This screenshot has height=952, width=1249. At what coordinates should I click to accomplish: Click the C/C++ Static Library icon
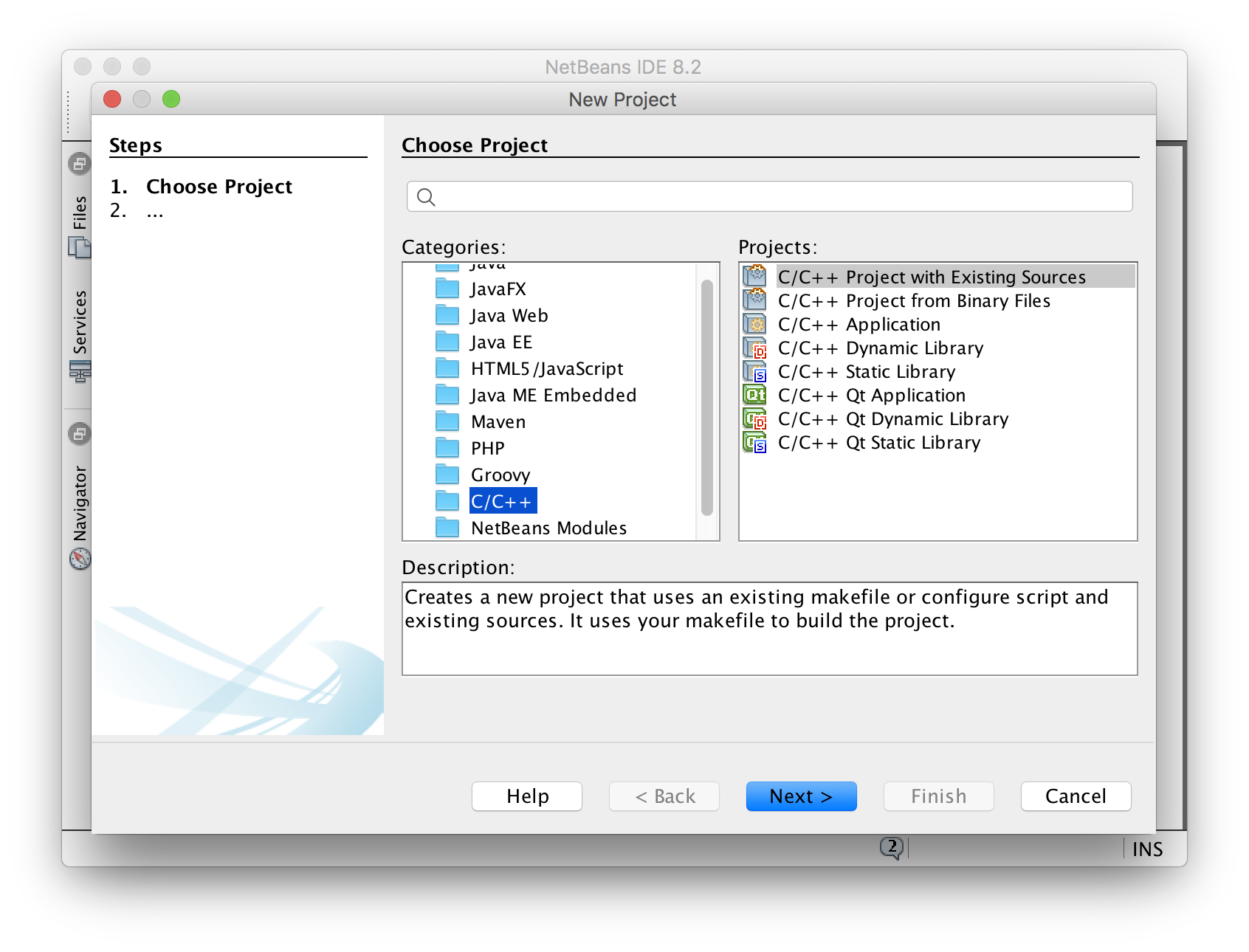click(754, 371)
